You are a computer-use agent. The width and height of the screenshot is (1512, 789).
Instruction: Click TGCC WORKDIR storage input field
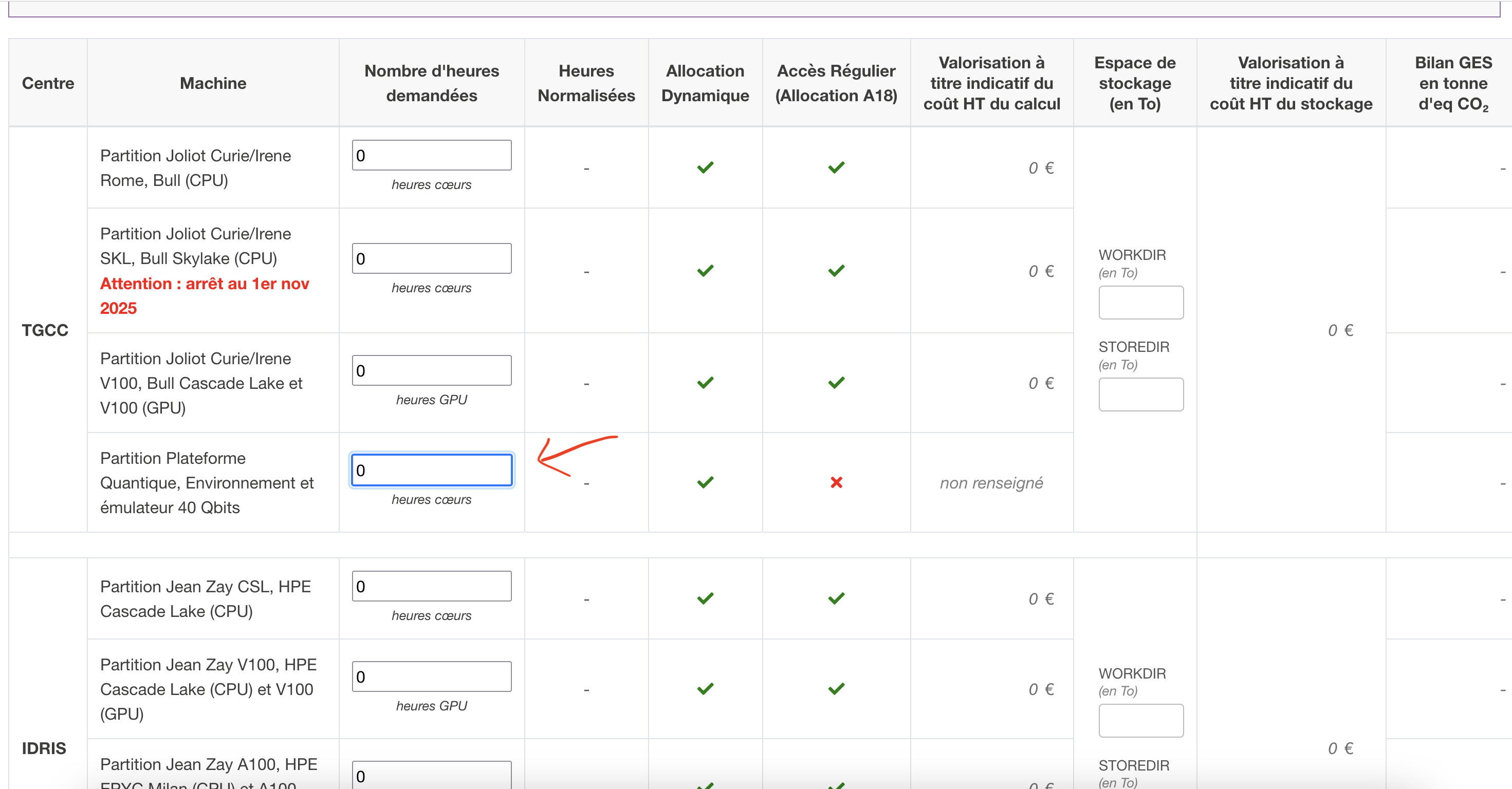1140,303
